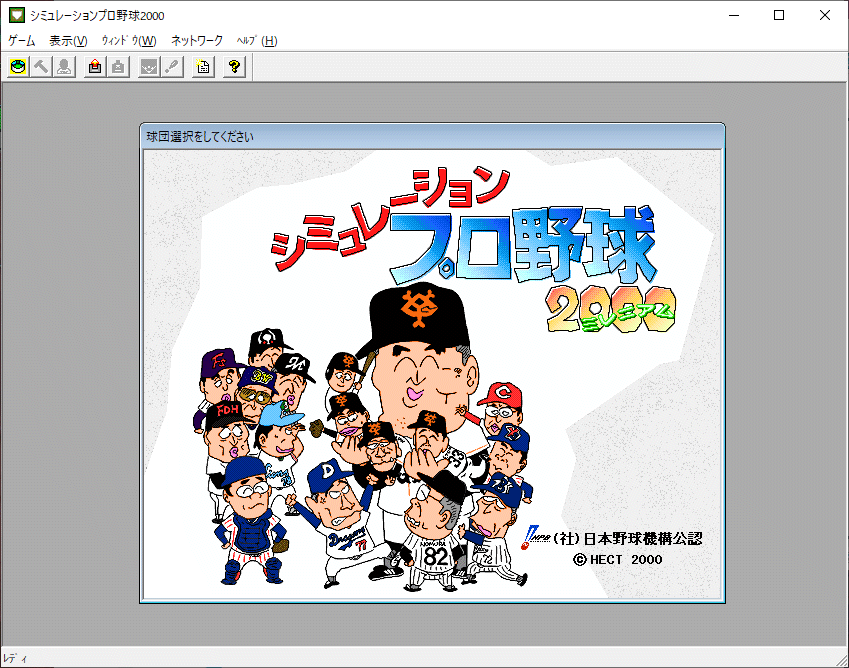The width and height of the screenshot is (849, 668).
Task: Click the document sheet toolbar icon
Action: click(x=203, y=67)
